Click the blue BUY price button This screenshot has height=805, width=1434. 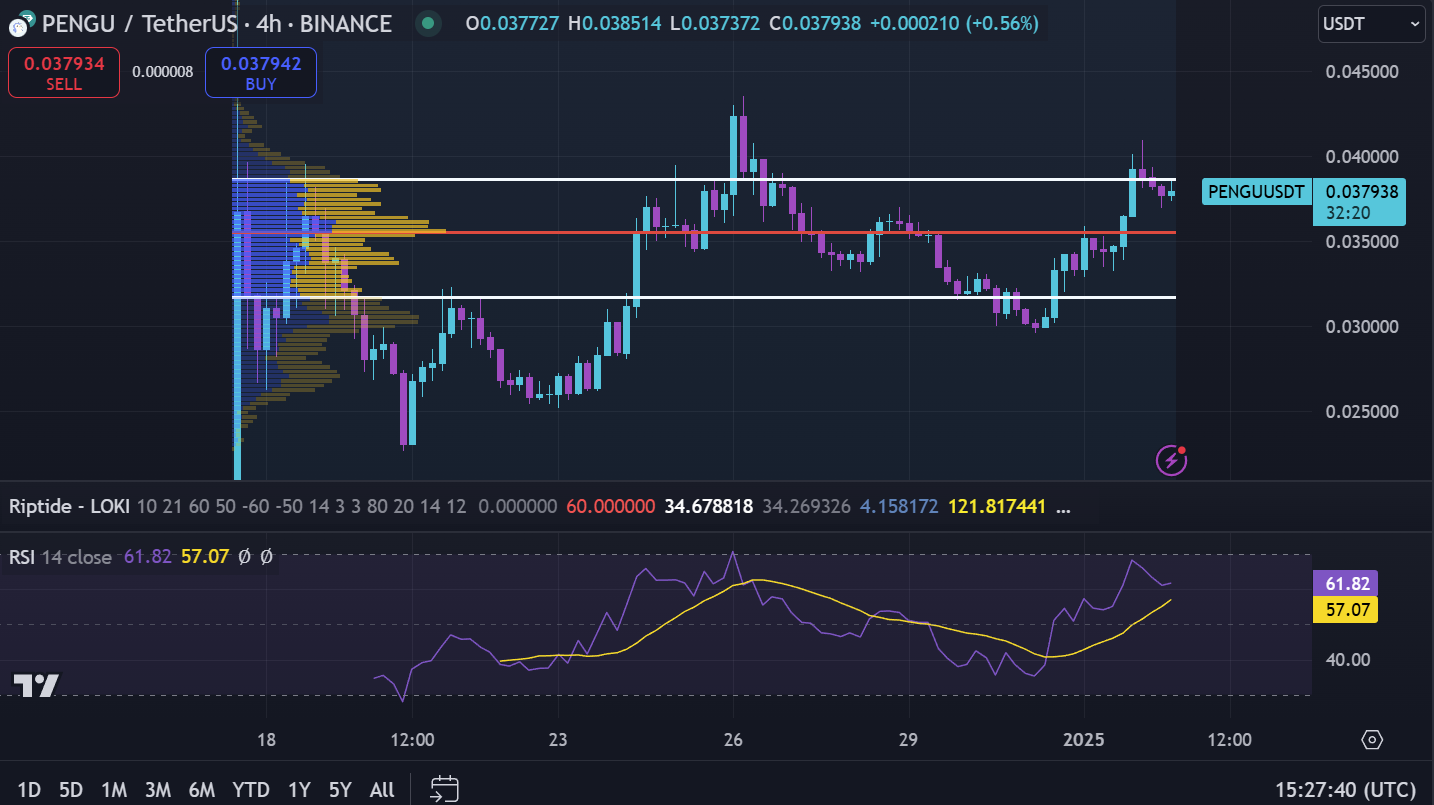(261, 73)
